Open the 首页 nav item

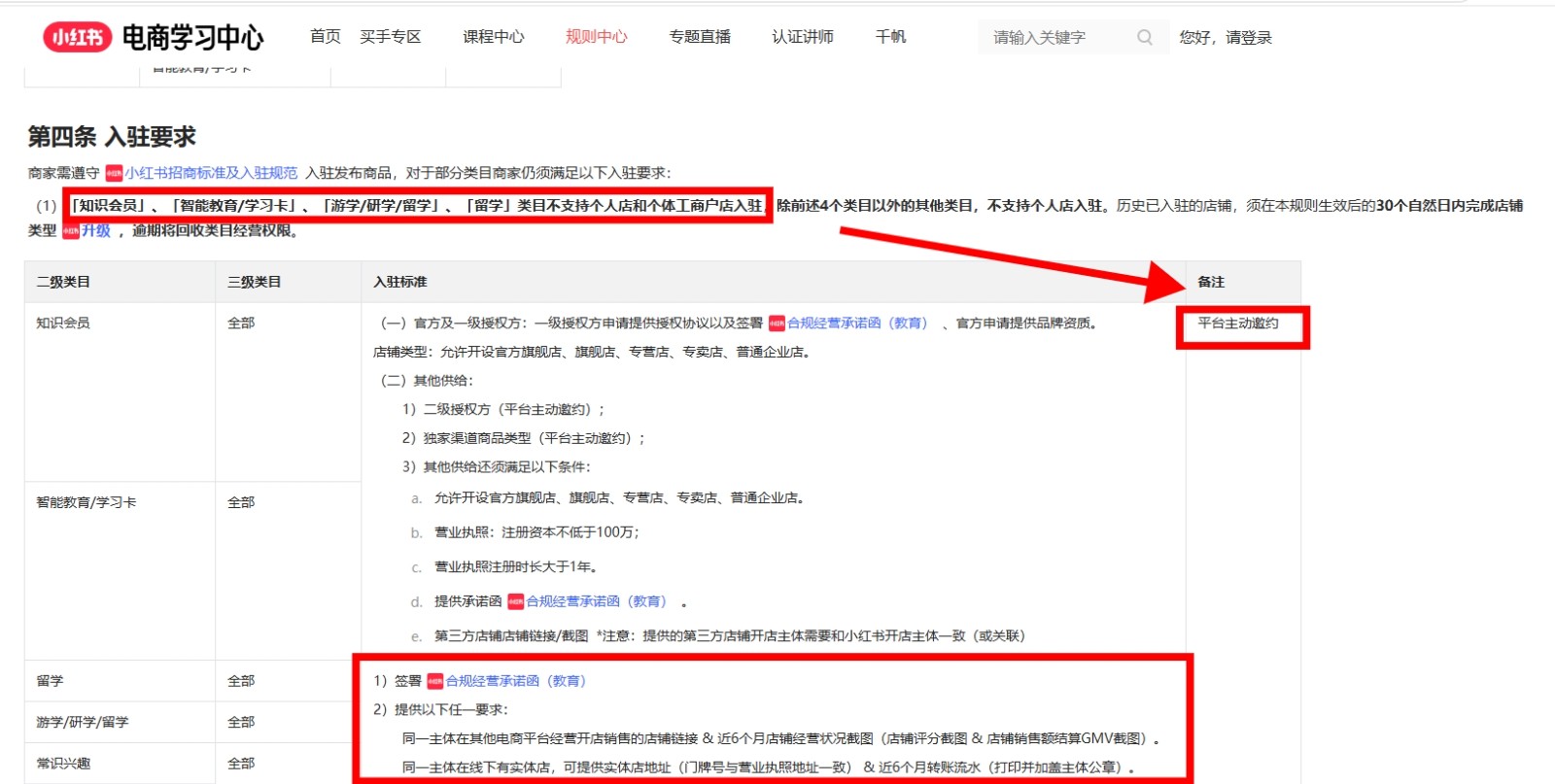pyautogui.click(x=326, y=36)
